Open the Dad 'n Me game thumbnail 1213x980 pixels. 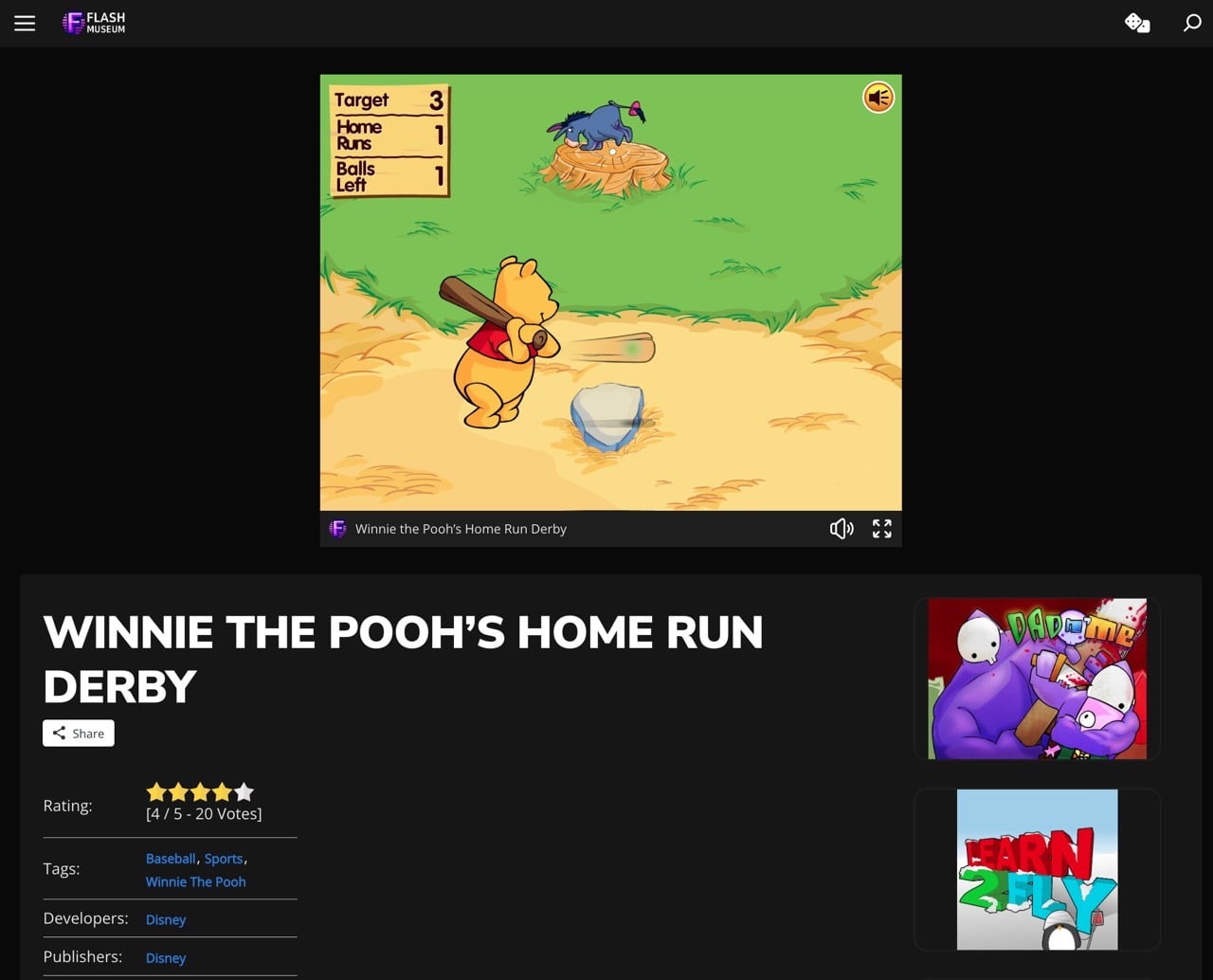pyautogui.click(x=1037, y=679)
